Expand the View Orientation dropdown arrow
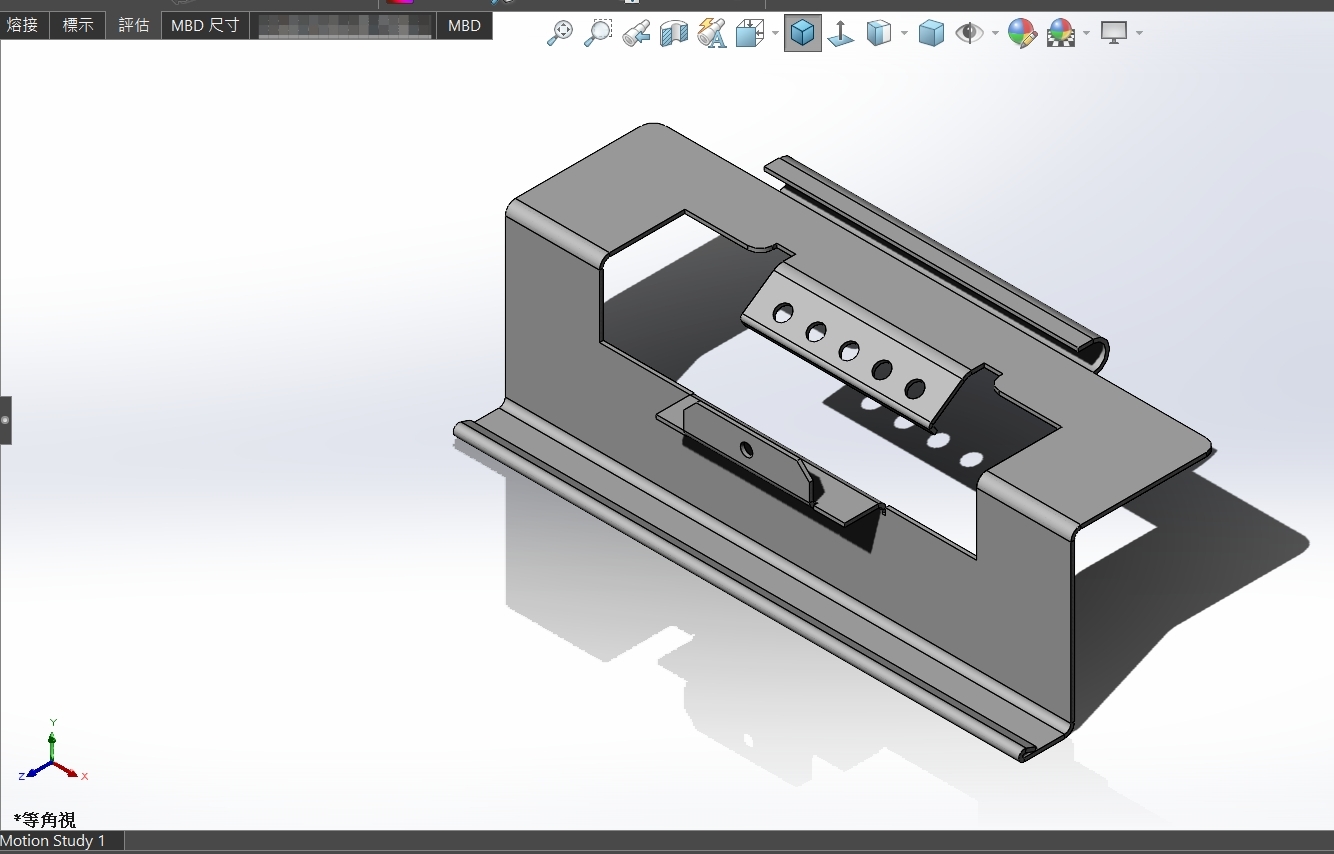This screenshot has height=854, width=1334. coord(775,34)
